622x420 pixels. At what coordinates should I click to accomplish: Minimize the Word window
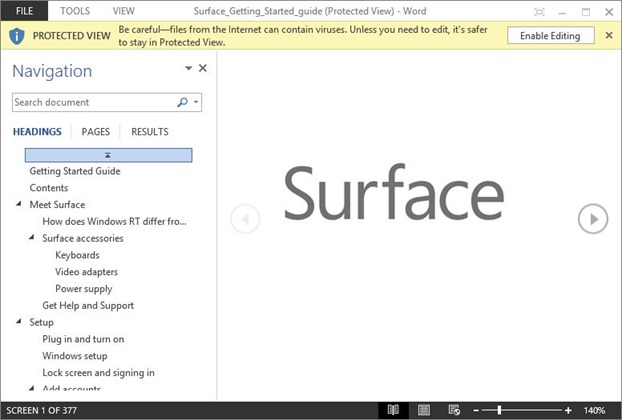point(562,12)
